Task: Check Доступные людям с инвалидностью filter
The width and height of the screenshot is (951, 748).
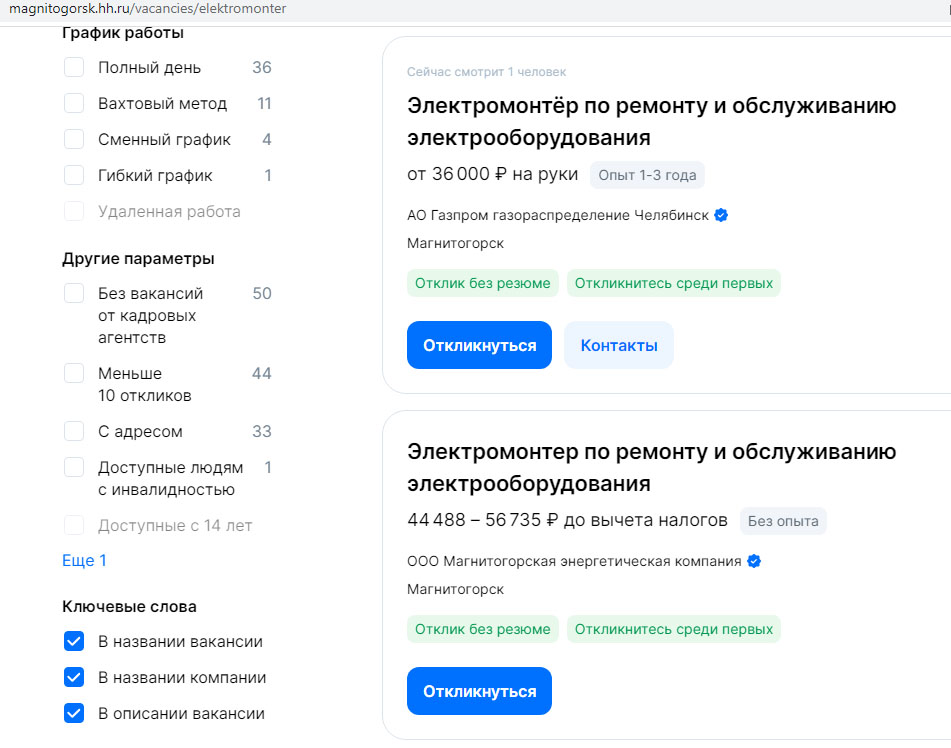Action: coord(74,468)
